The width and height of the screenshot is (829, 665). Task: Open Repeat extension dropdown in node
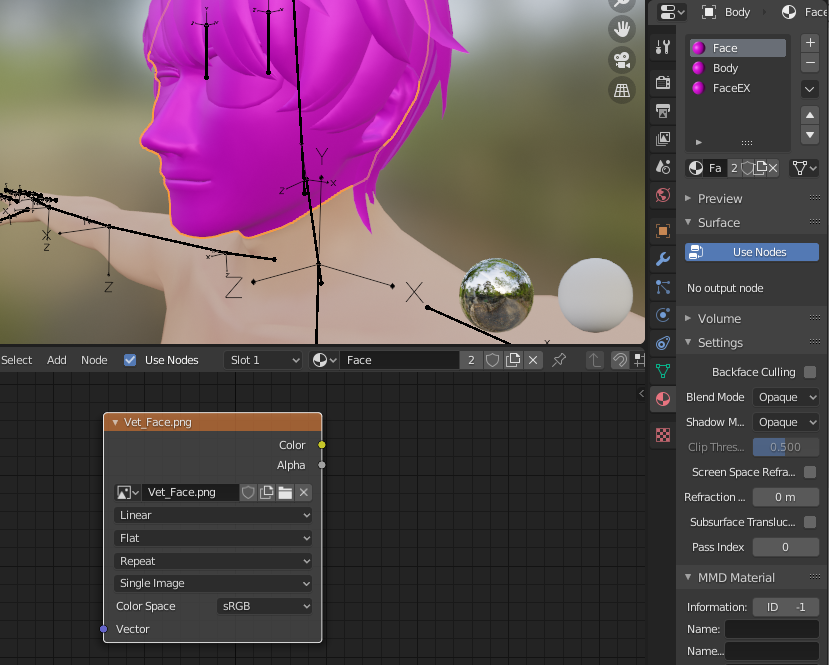(213, 561)
